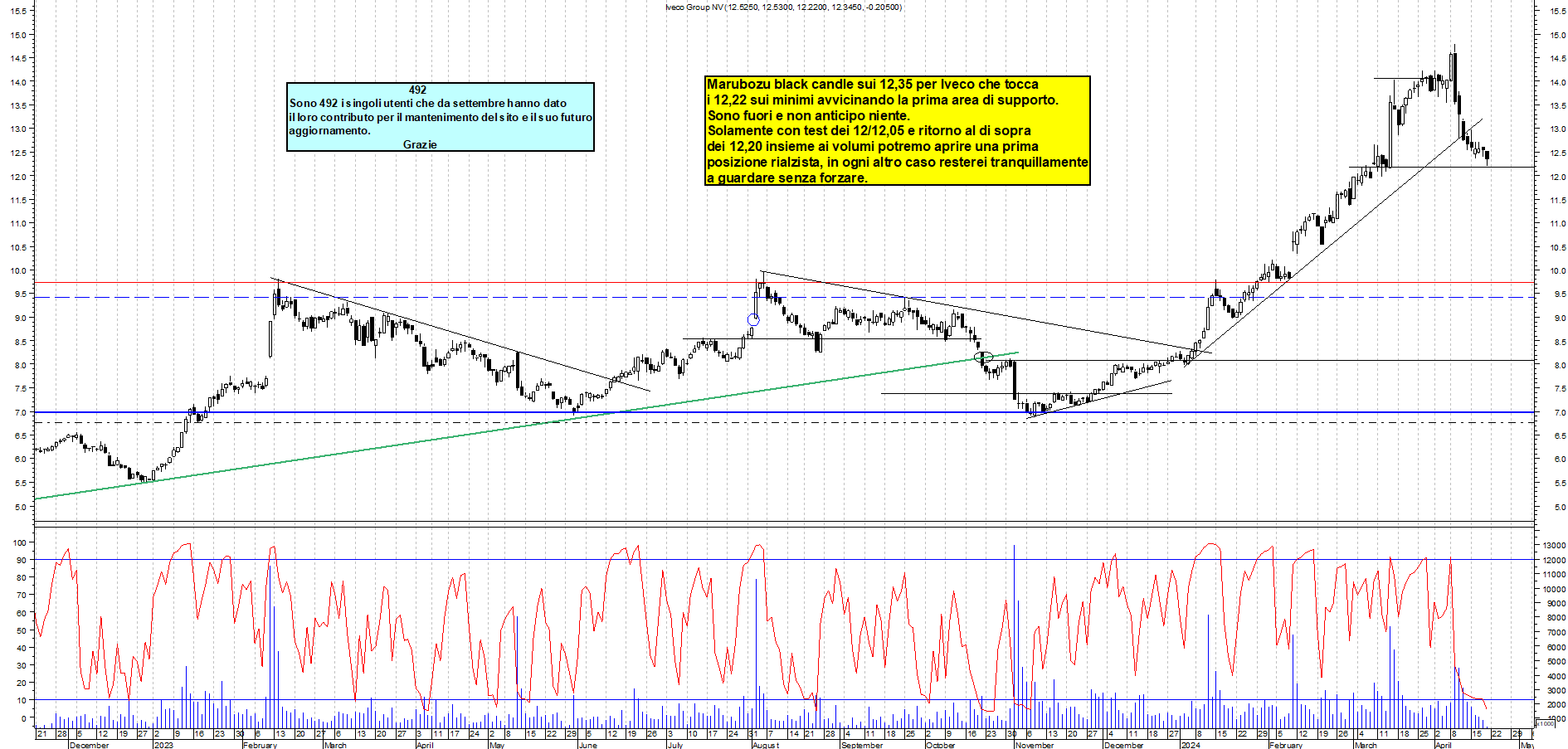Click the 'Grazie' text in the blue note

(x=420, y=144)
